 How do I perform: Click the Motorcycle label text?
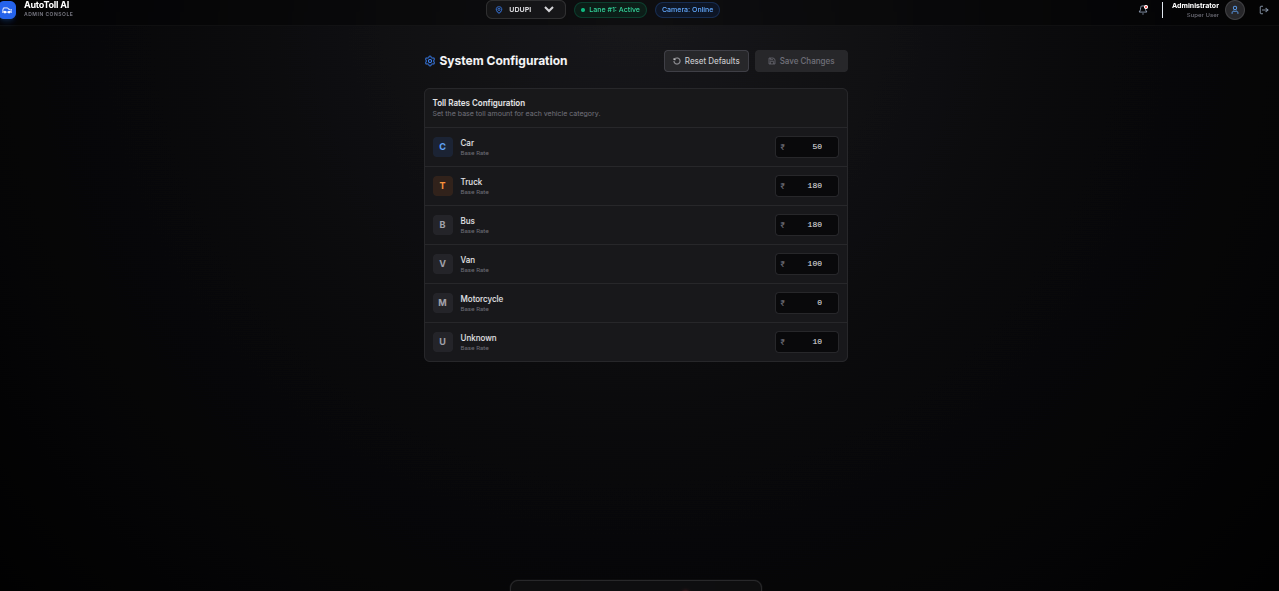(x=482, y=299)
